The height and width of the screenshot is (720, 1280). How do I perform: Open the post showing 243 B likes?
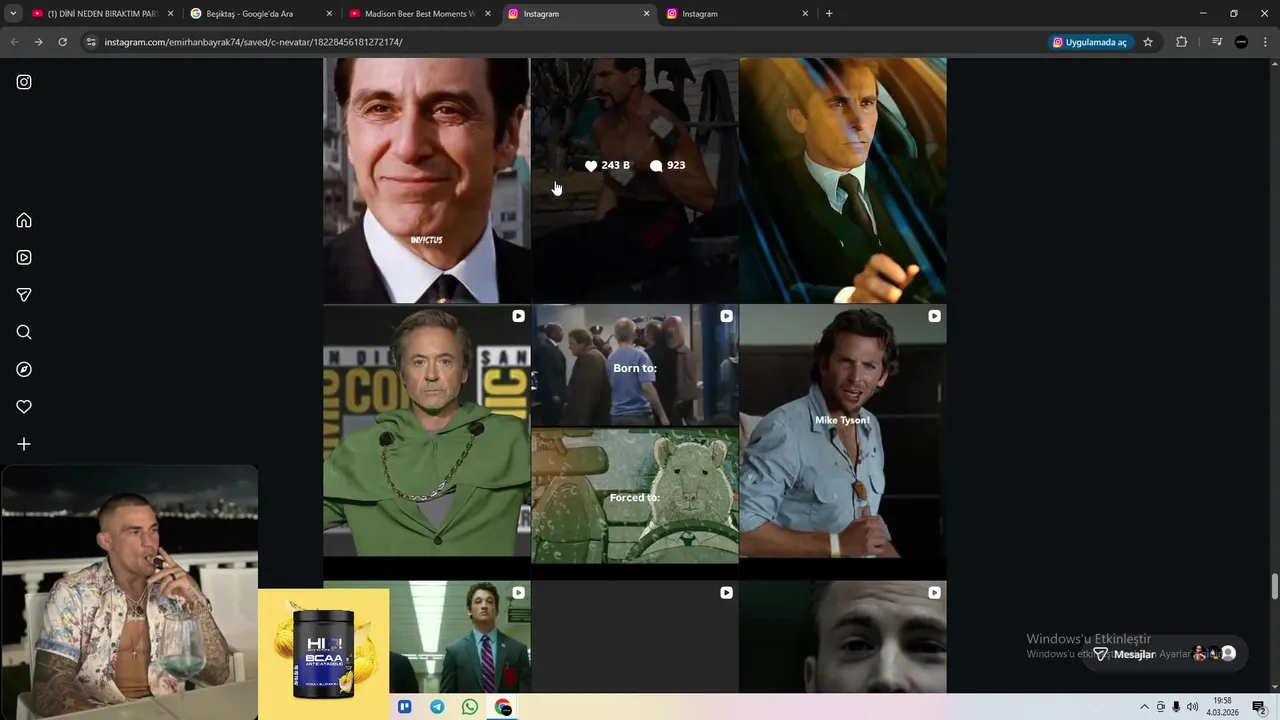click(x=635, y=180)
